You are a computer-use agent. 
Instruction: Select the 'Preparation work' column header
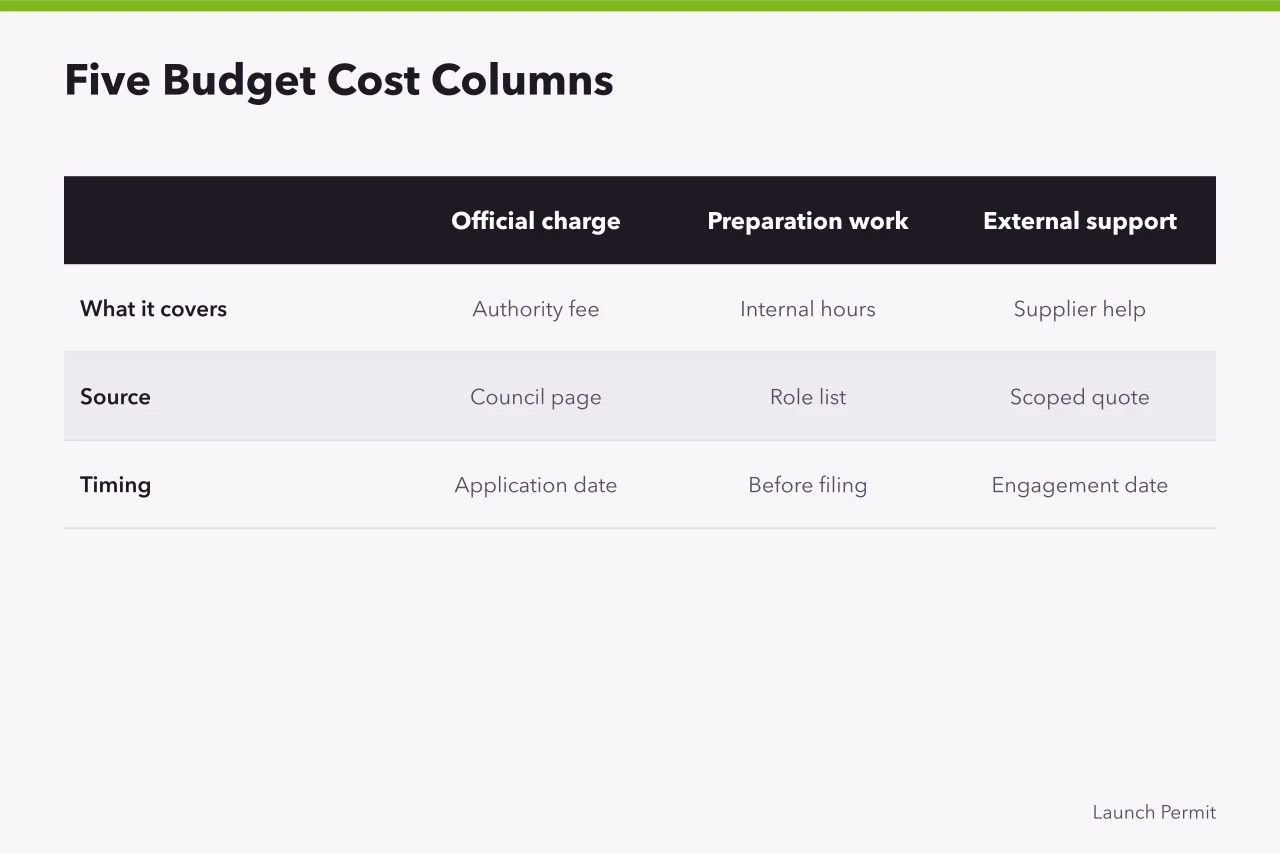808,221
